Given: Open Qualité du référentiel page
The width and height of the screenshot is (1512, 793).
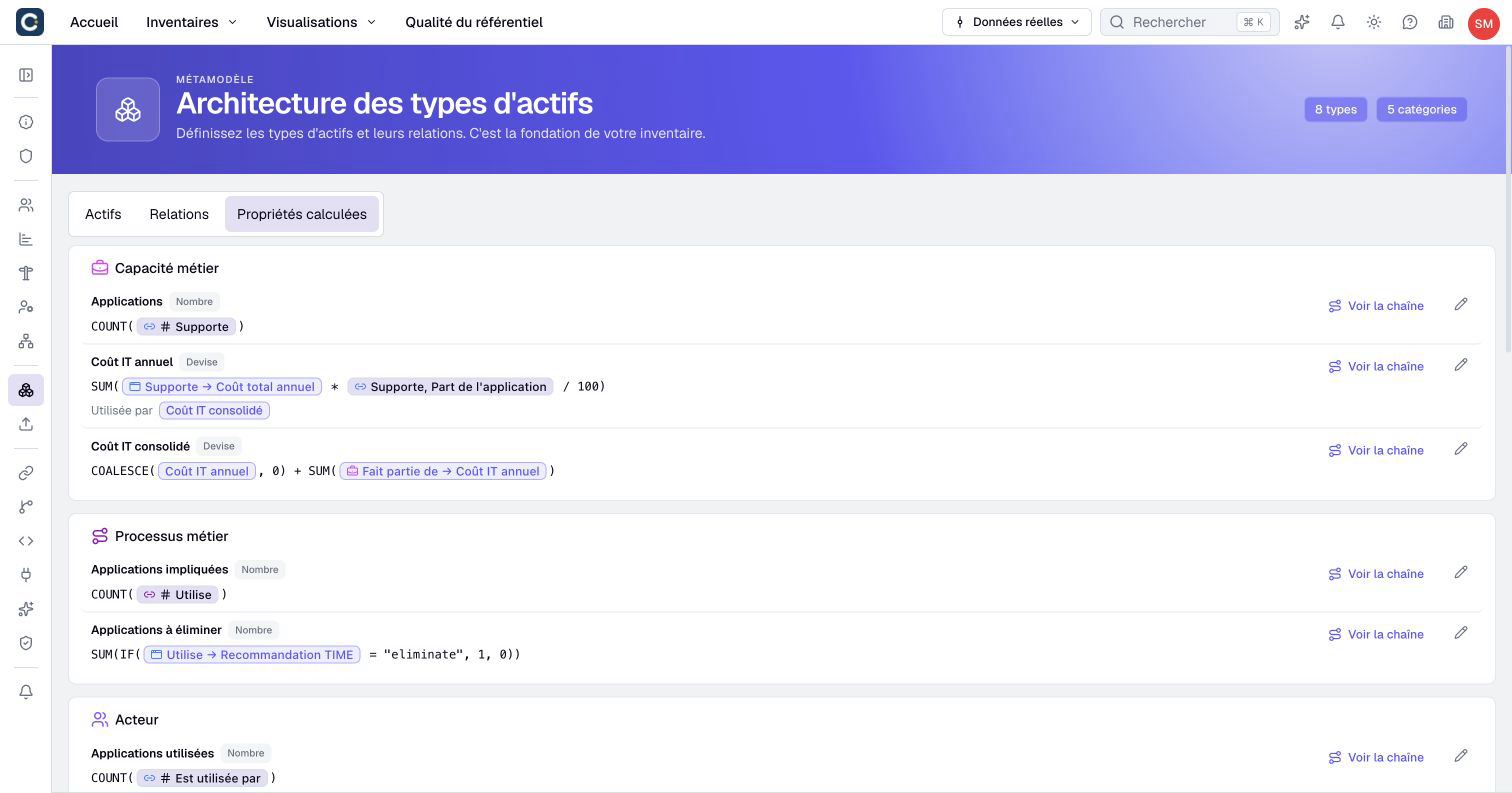Looking at the screenshot, I should 474,22.
